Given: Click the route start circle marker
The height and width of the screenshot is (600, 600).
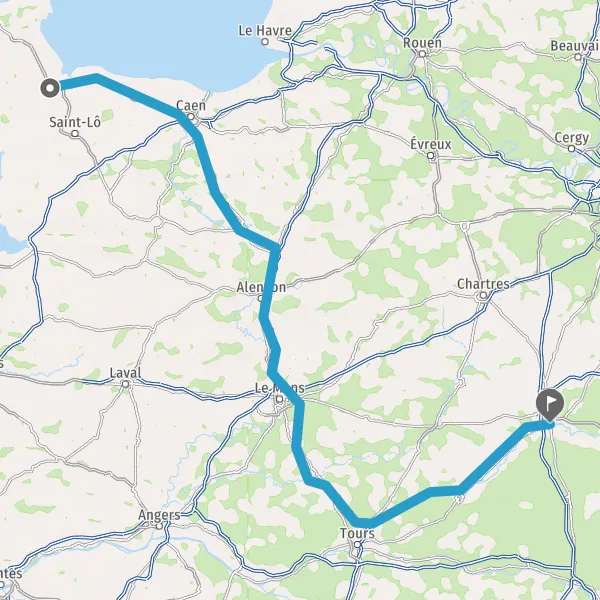Looking at the screenshot, I should click(x=50, y=88).
